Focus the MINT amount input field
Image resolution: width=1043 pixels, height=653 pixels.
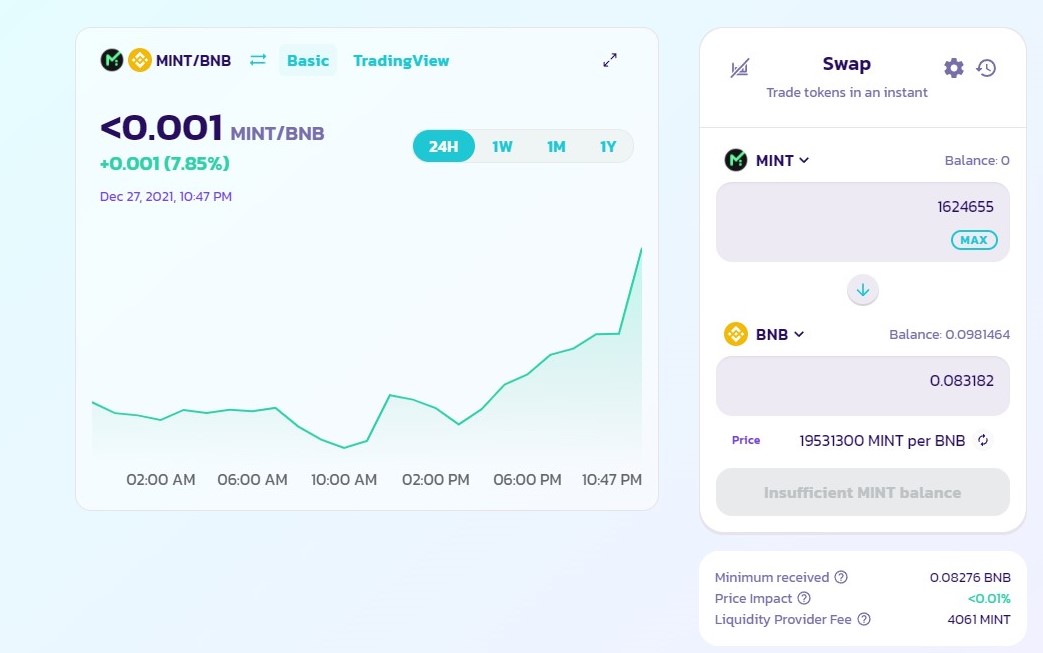[863, 221]
